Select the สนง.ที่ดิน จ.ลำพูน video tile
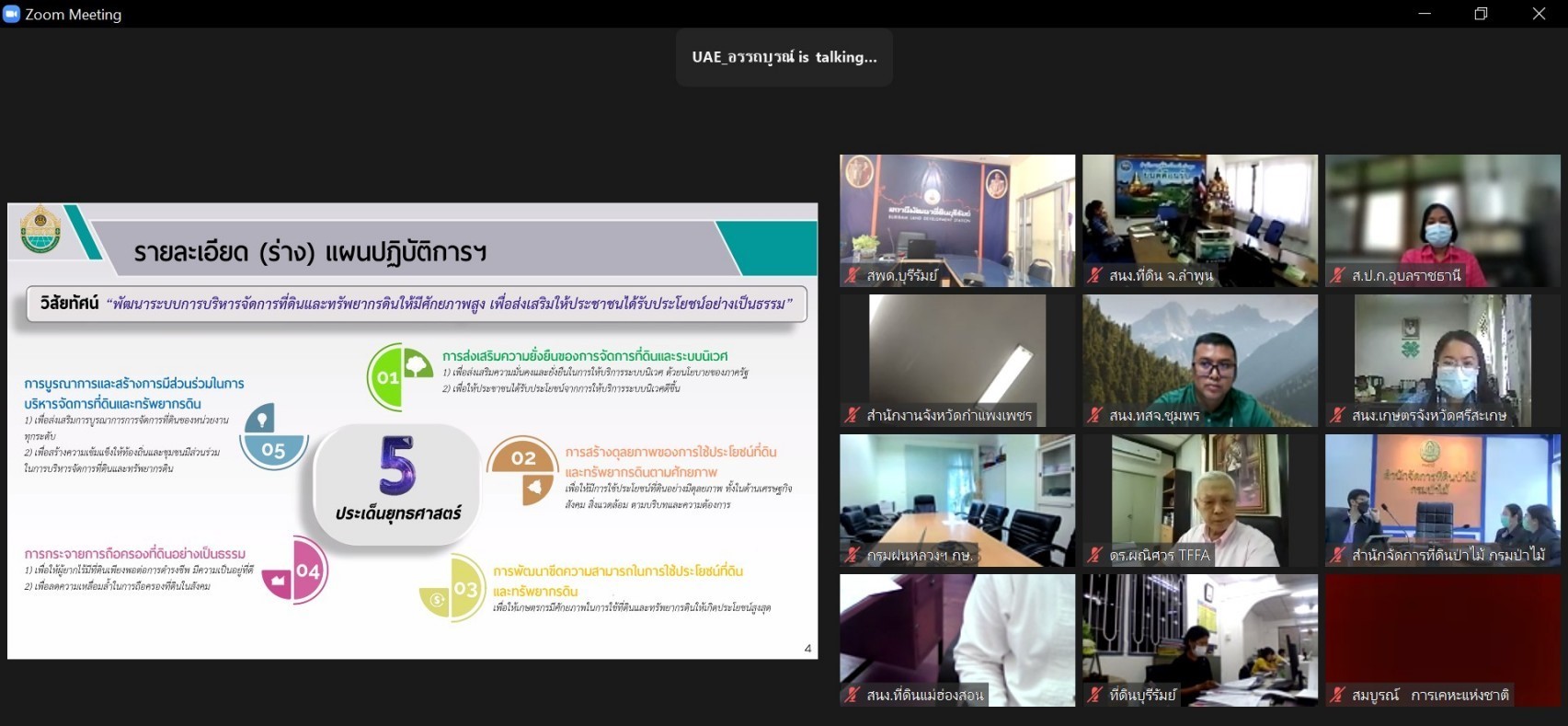The image size is (1568, 726). coord(1199,216)
